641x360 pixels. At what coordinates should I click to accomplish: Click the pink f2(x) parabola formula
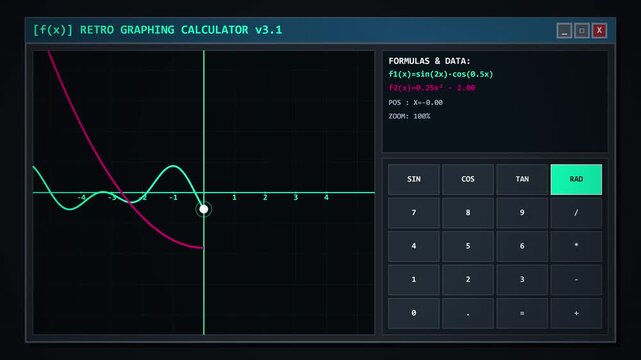coord(432,88)
